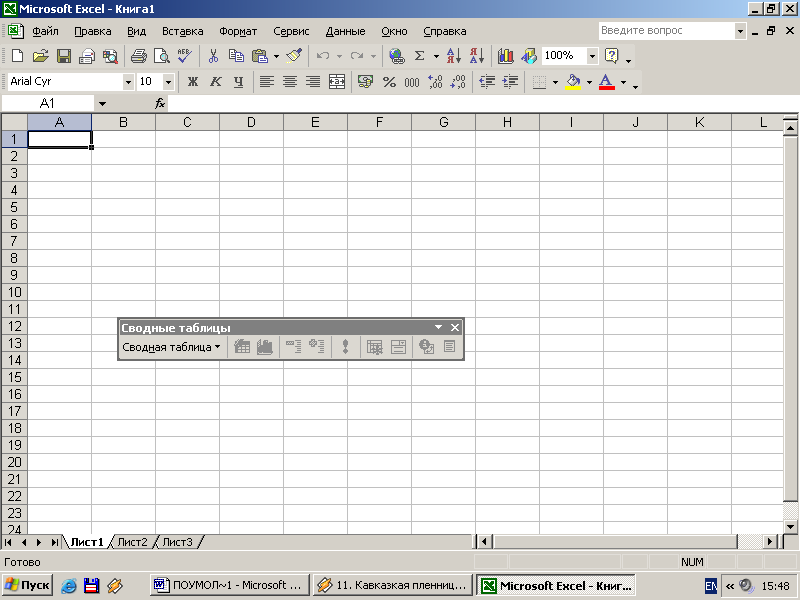Open the 100% zoom dropdown

pos(592,56)
